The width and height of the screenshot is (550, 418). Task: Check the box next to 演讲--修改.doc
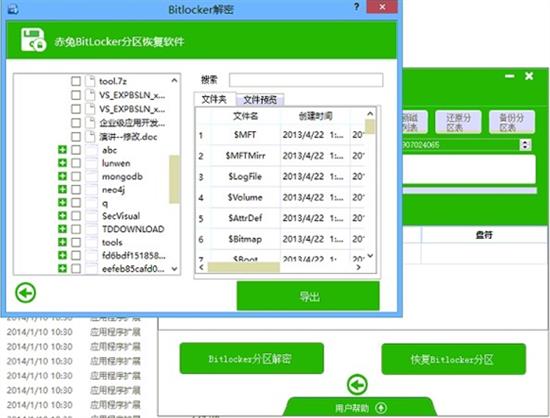tap(76, 136)
